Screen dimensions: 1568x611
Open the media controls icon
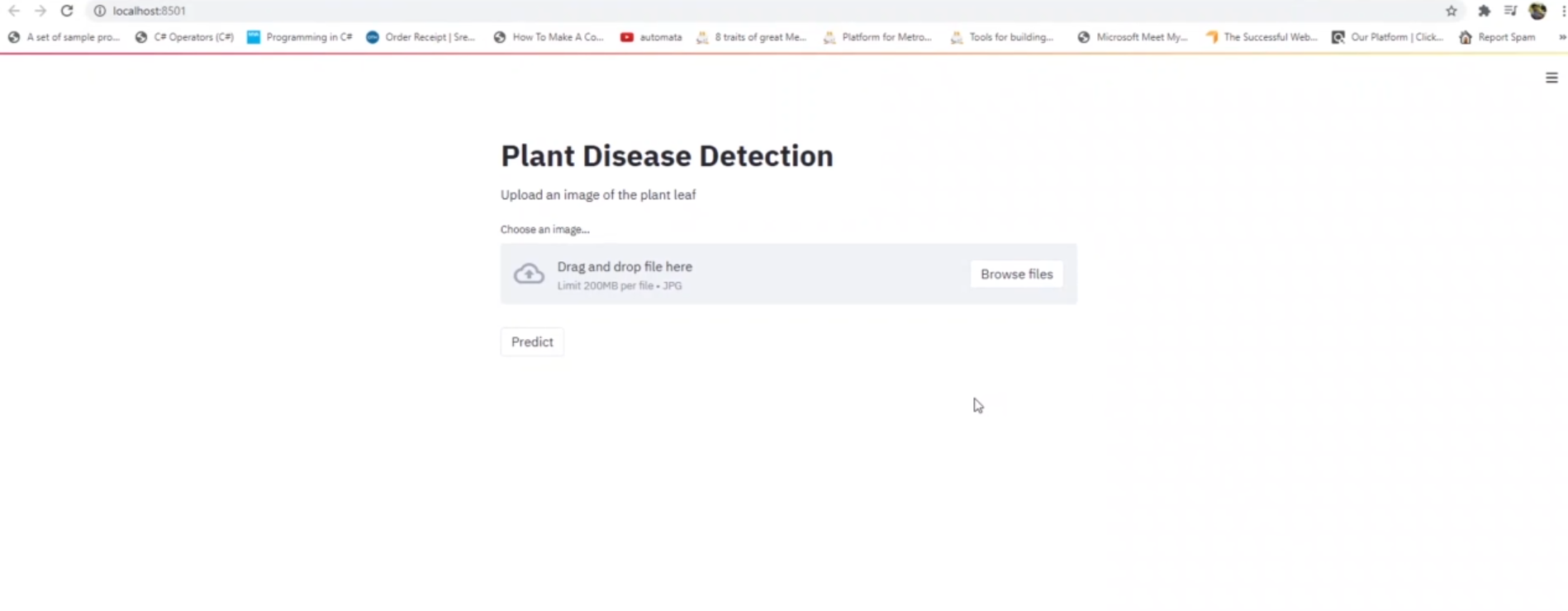(x=1510, y=11)
